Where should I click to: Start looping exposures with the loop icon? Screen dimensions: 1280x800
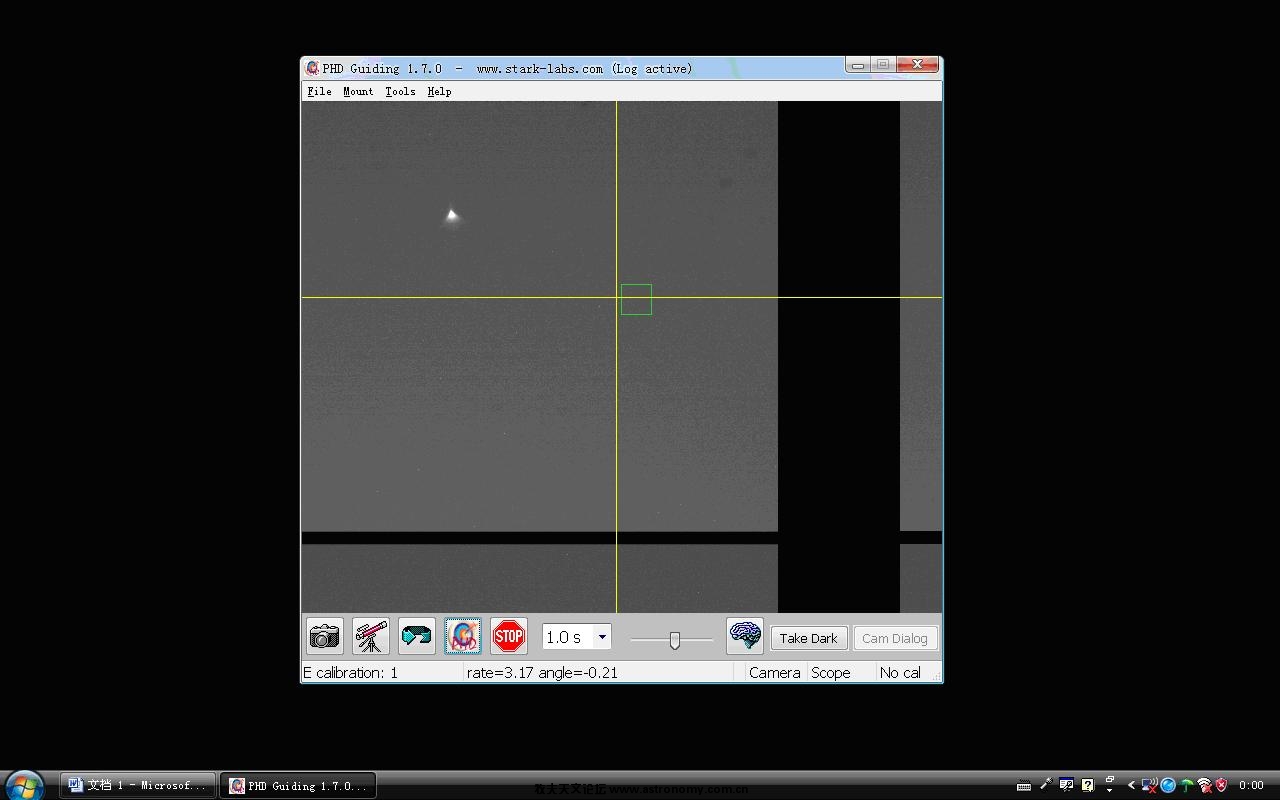(x=416, y=637)
